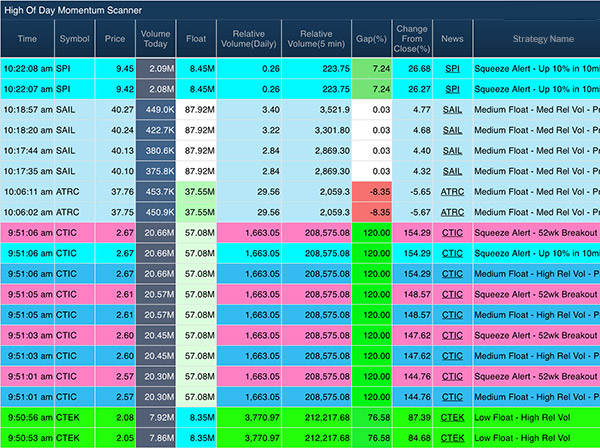Open CTIC news link in 9:51:06 52wk Breakout row
The width and height of the screenshot is (600, 448).
coord(452,233)
